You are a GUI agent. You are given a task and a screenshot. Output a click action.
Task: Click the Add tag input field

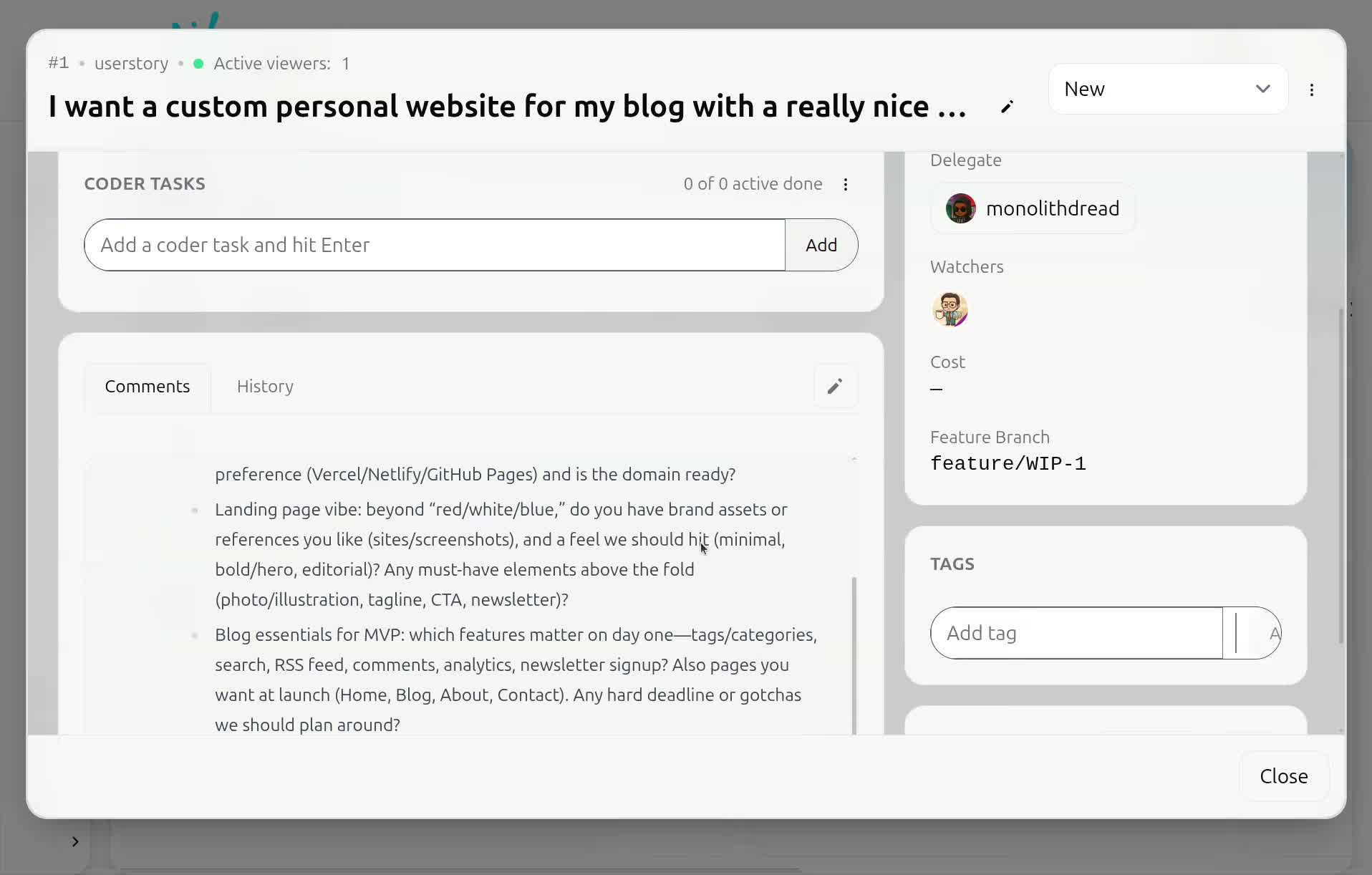point(1074,633)
